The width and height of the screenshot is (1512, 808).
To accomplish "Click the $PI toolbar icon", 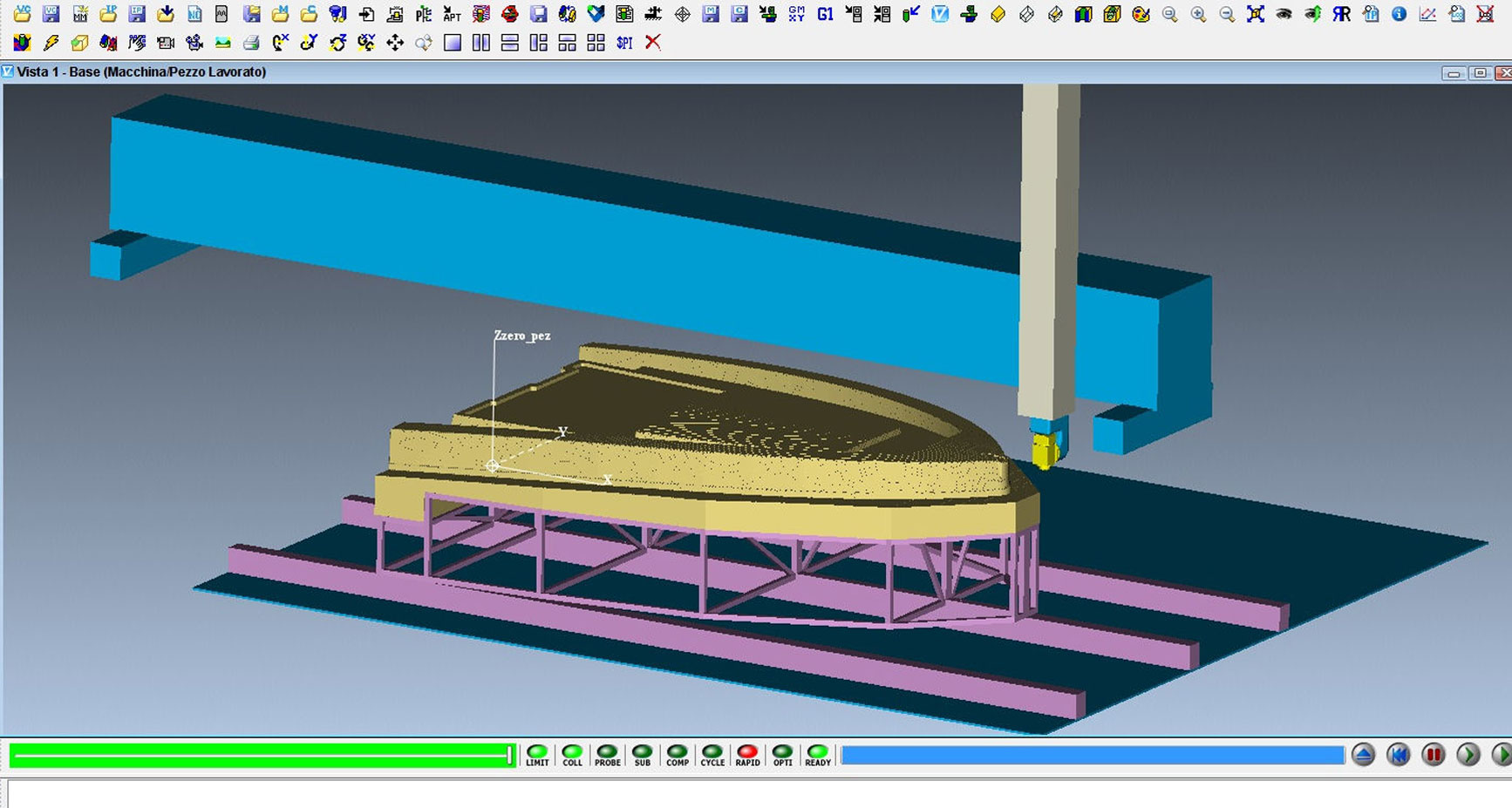I will pos(624,43).
